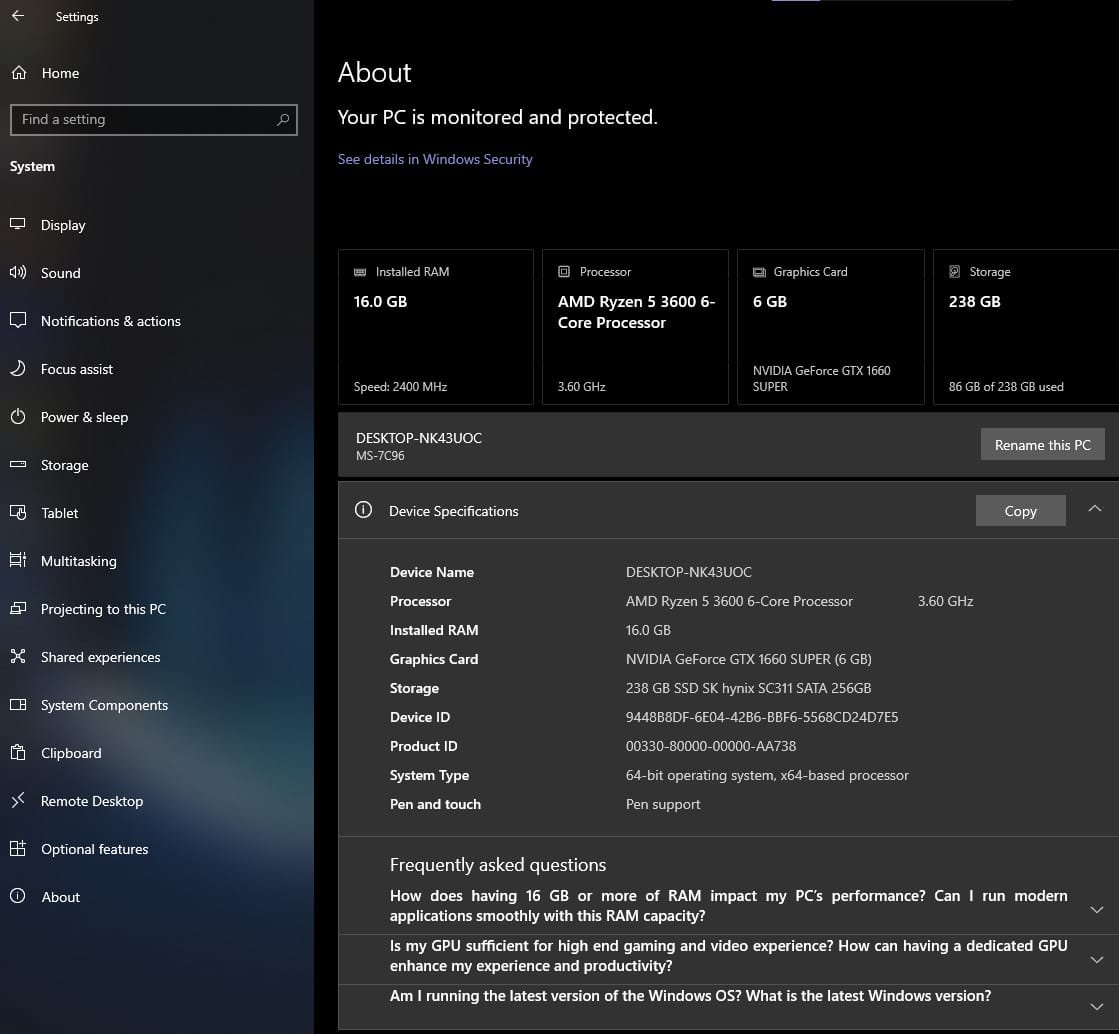Expand the latest Windows version question

1097,1007
